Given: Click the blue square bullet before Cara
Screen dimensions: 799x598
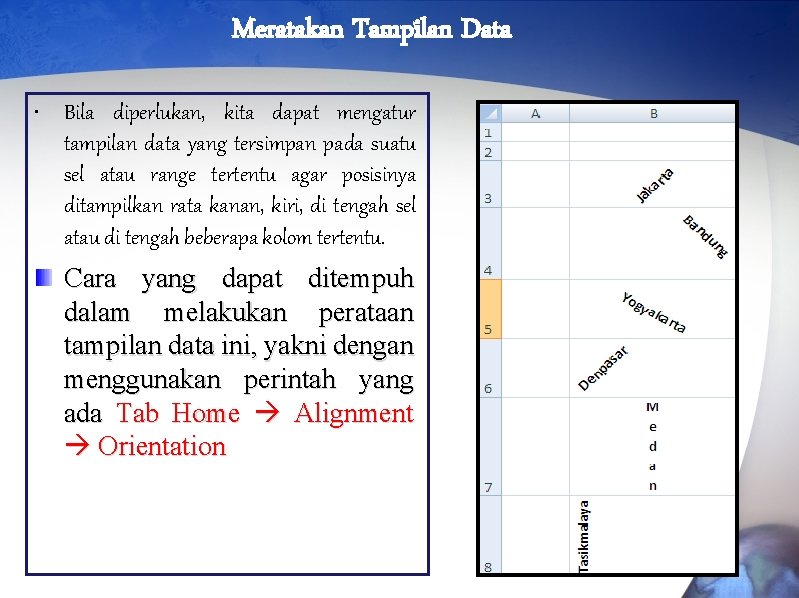Looking at the screenshot, I should (x=44, y=278).
